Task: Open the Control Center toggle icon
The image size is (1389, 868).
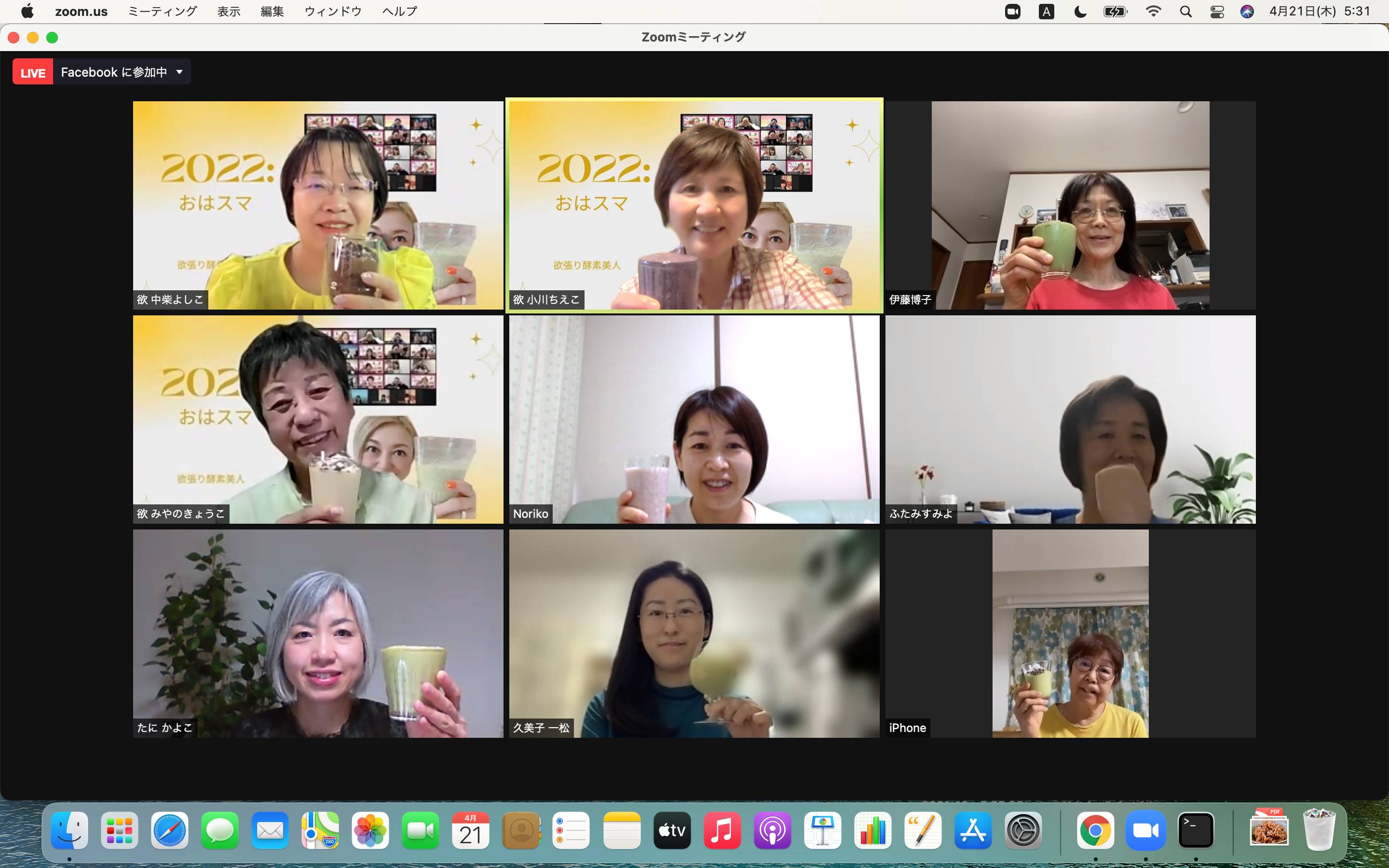Action: (x=1217, y=12)
